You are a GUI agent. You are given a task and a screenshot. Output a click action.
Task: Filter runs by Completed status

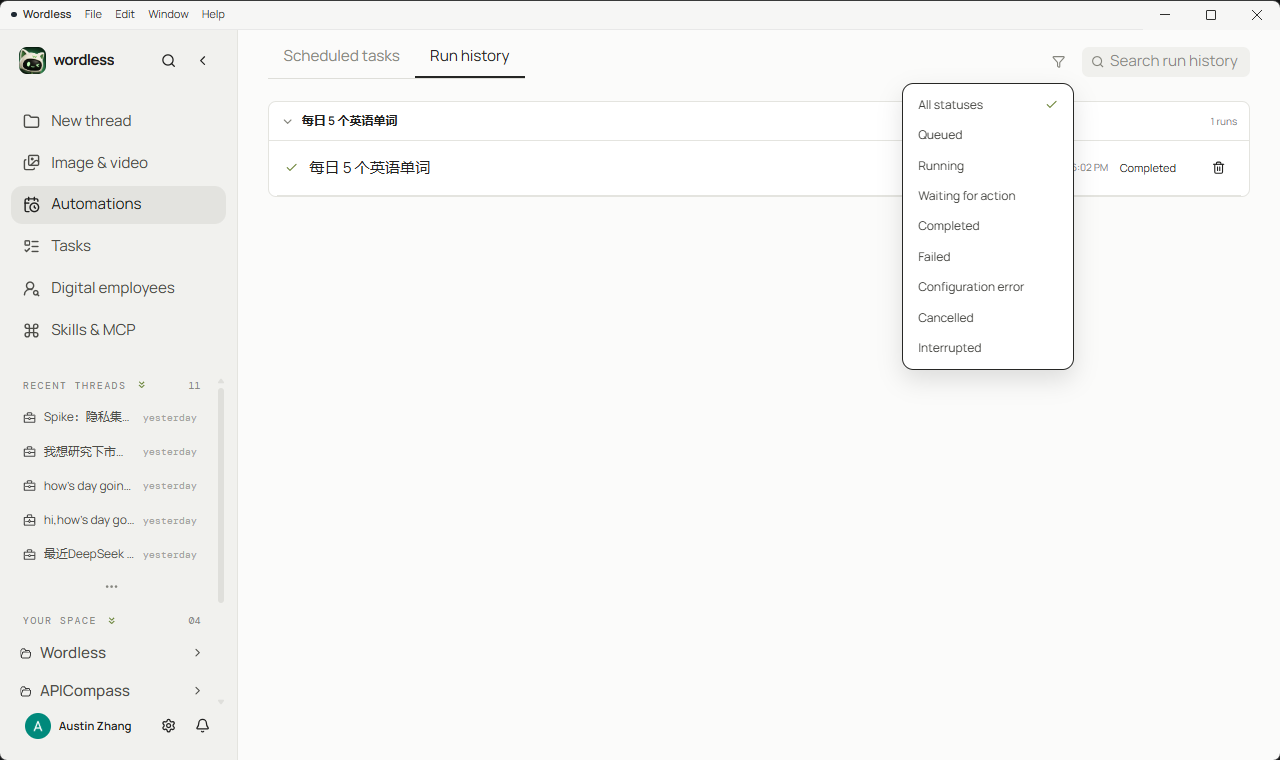(988, 226)
